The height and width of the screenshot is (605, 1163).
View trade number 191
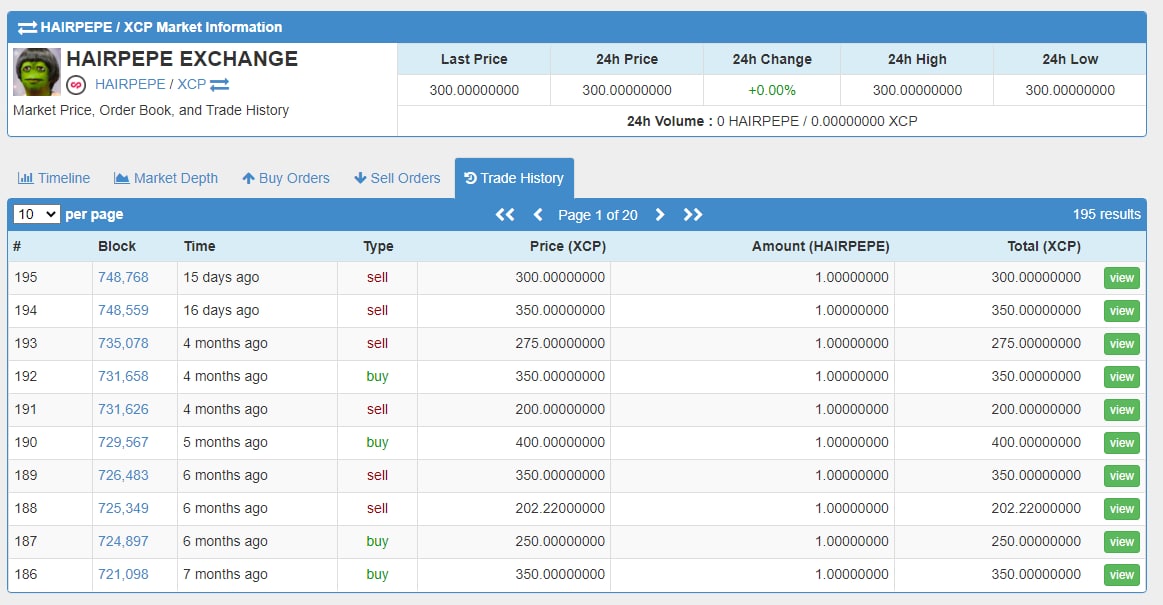(1121, 410)
